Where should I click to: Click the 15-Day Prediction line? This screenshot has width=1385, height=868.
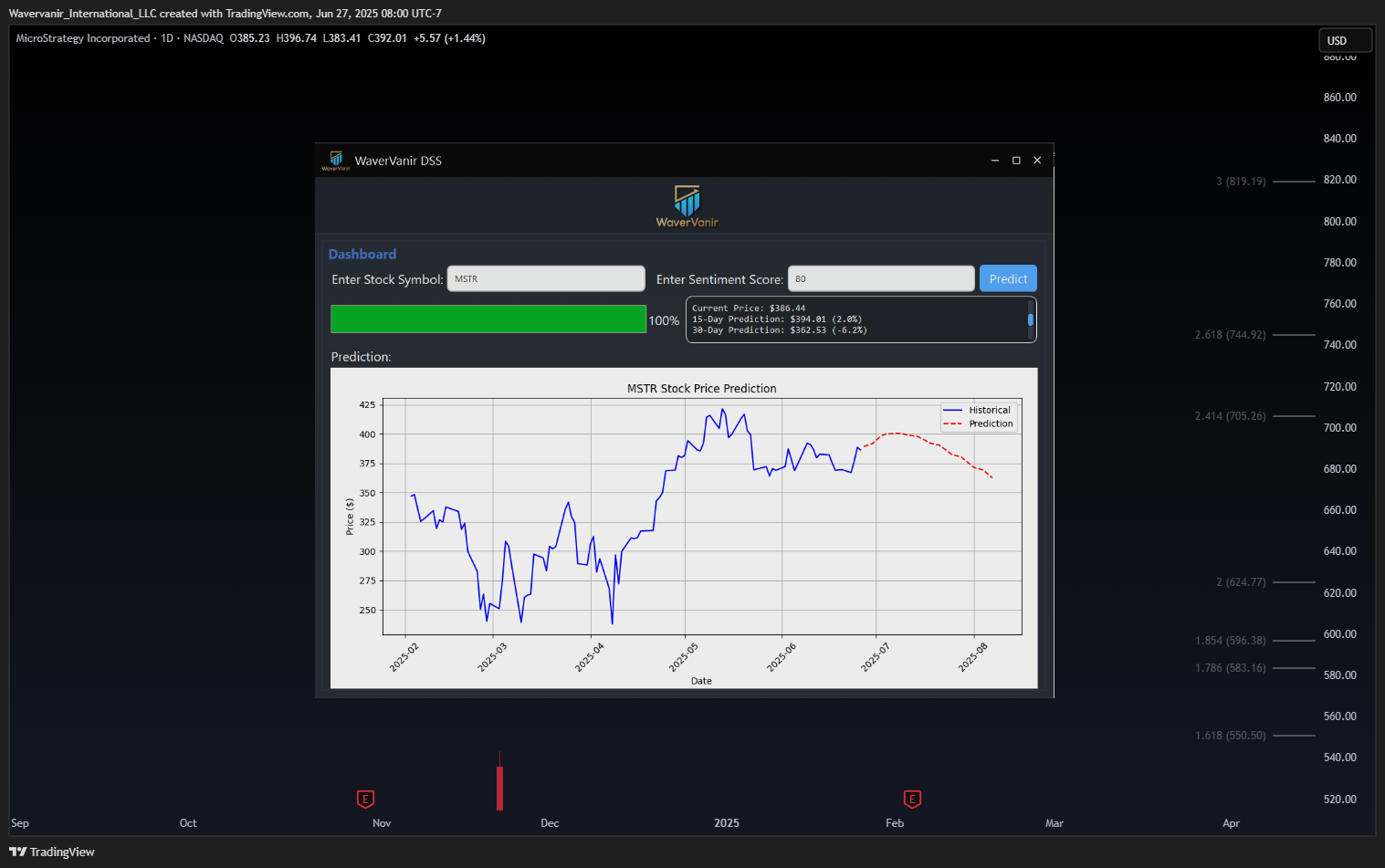click(x=777, y=319)
